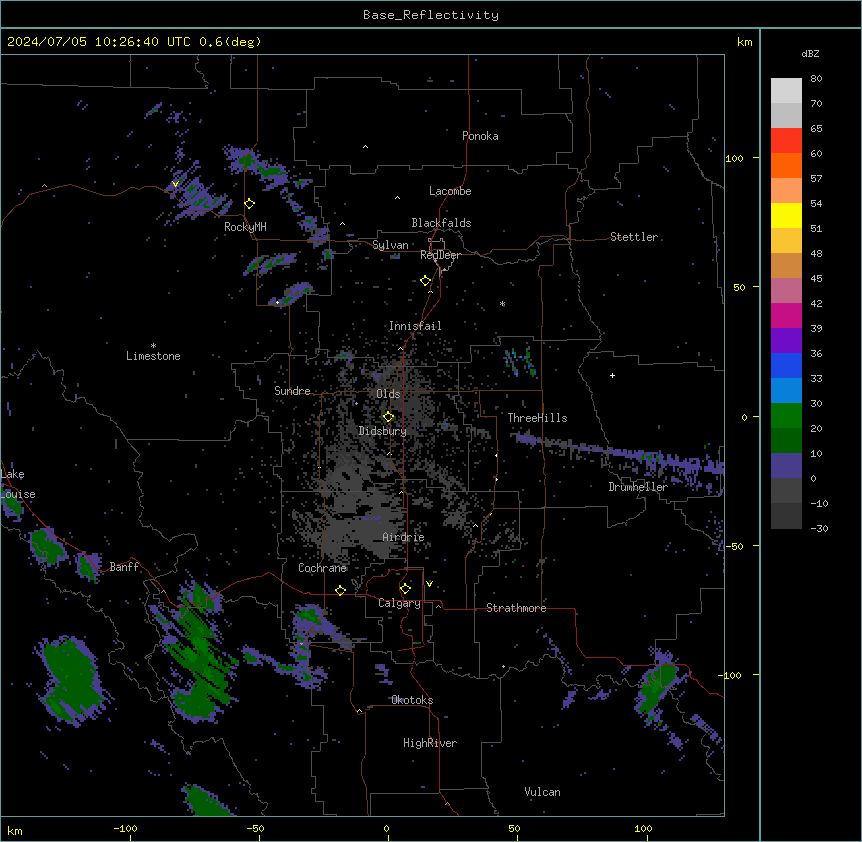
Task: Click the dBZ legend heading
Action: pyautogui.click(x=810, y=54)
